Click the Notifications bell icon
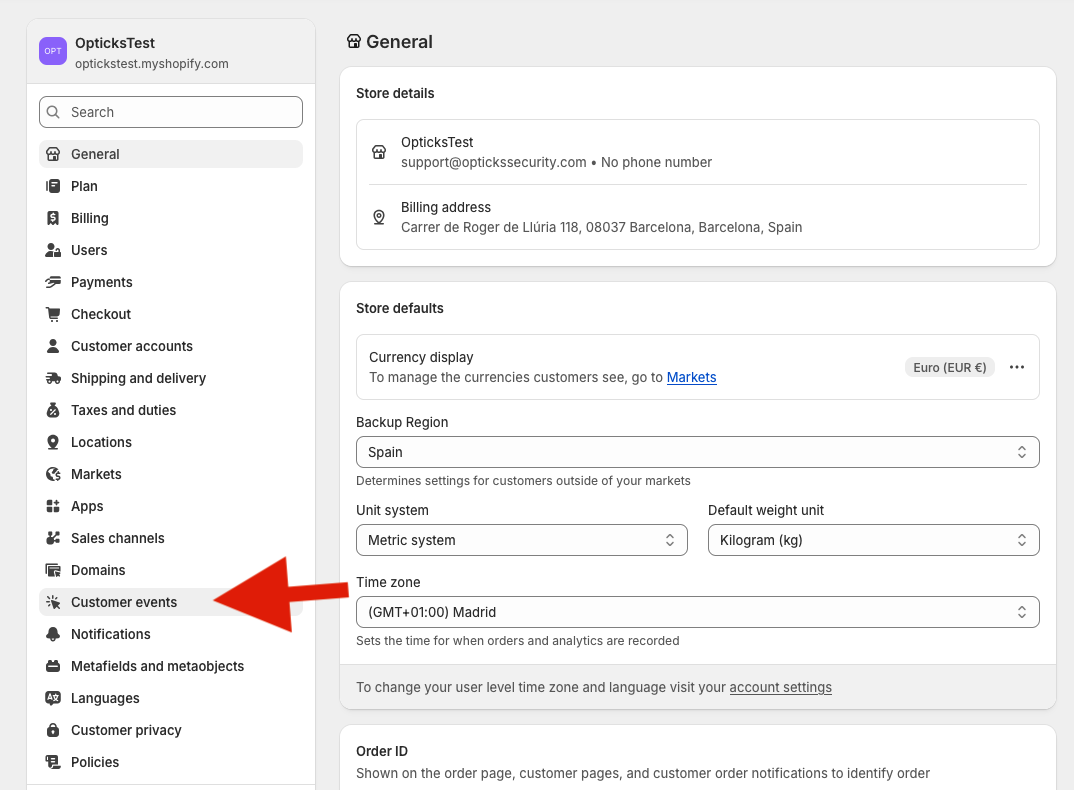Image resolution: width=1074 pixels, height=790 pixels. [53, 634]
